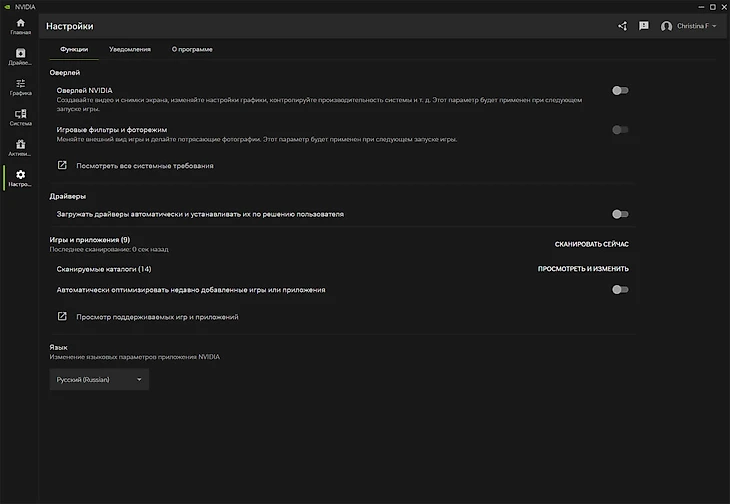The height and width of the screenshot is (504, 730).
Task: Click the NVIDIA logo in title bar
Action: click(x=7, y=7)
